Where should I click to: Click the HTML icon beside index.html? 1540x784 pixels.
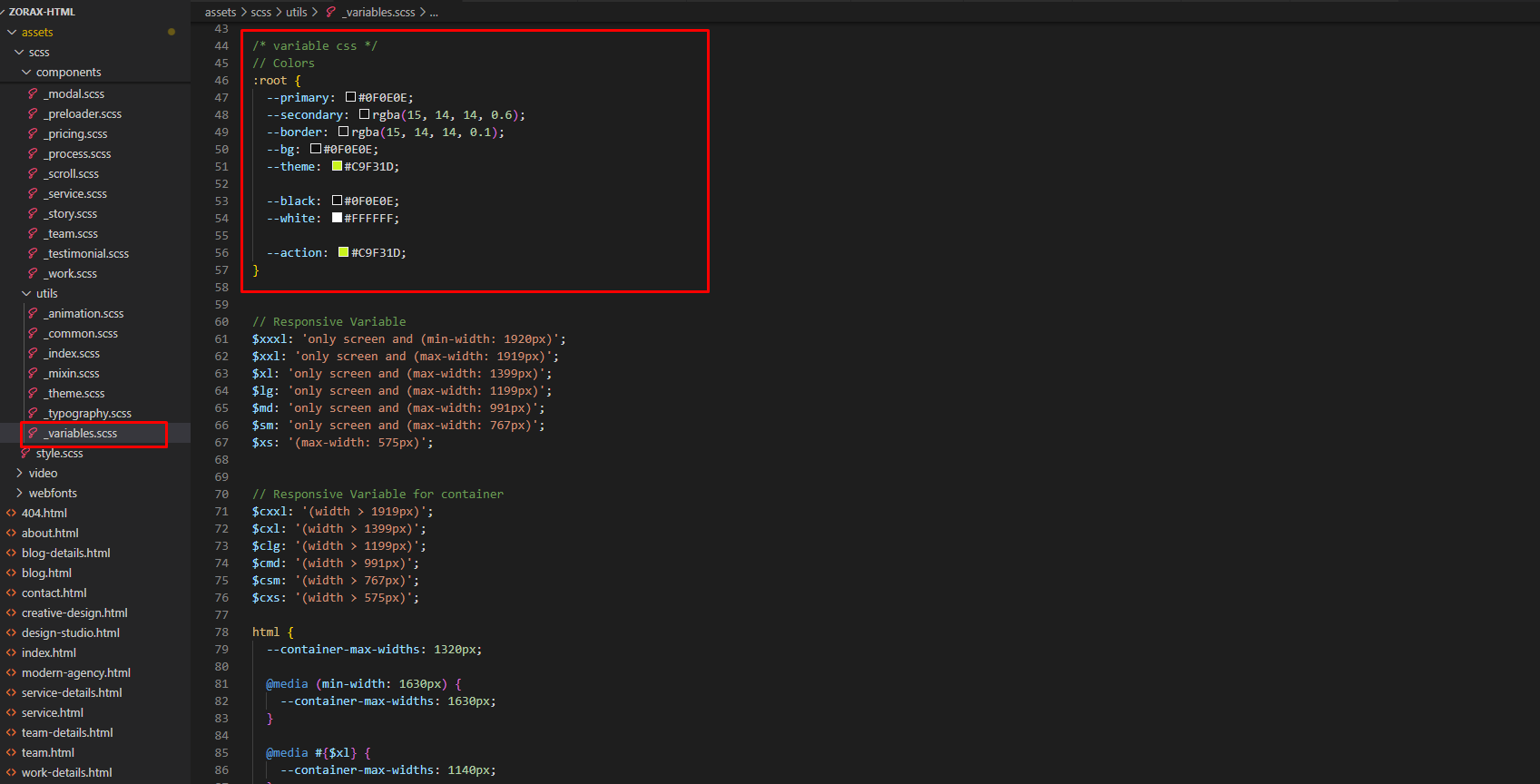pos(12,652)
